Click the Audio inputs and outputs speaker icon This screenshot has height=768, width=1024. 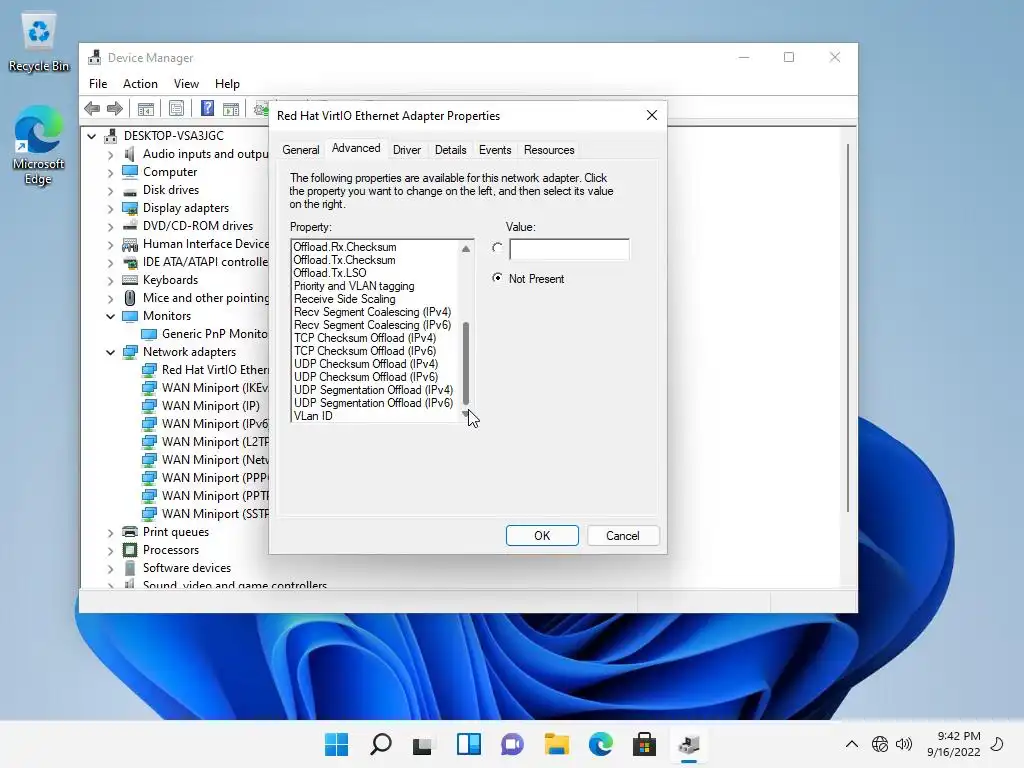tap(130, 154)
